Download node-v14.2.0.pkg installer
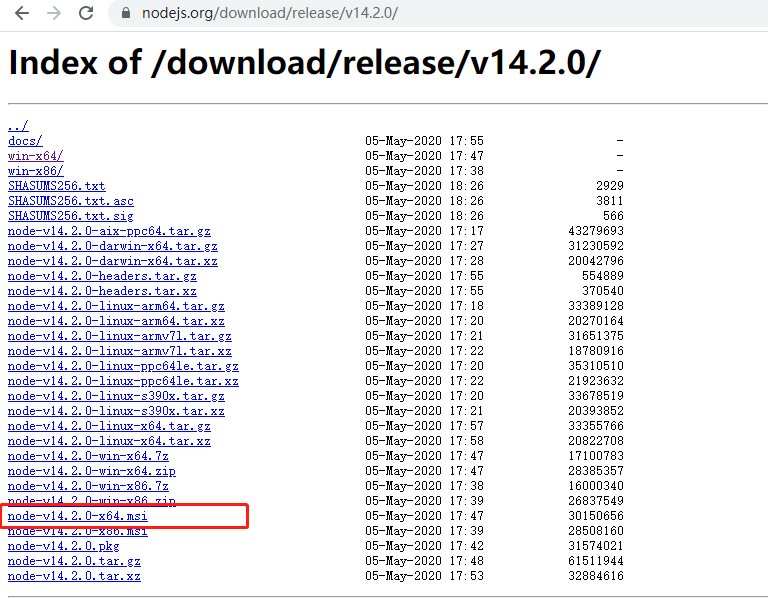 pos(64,546)
